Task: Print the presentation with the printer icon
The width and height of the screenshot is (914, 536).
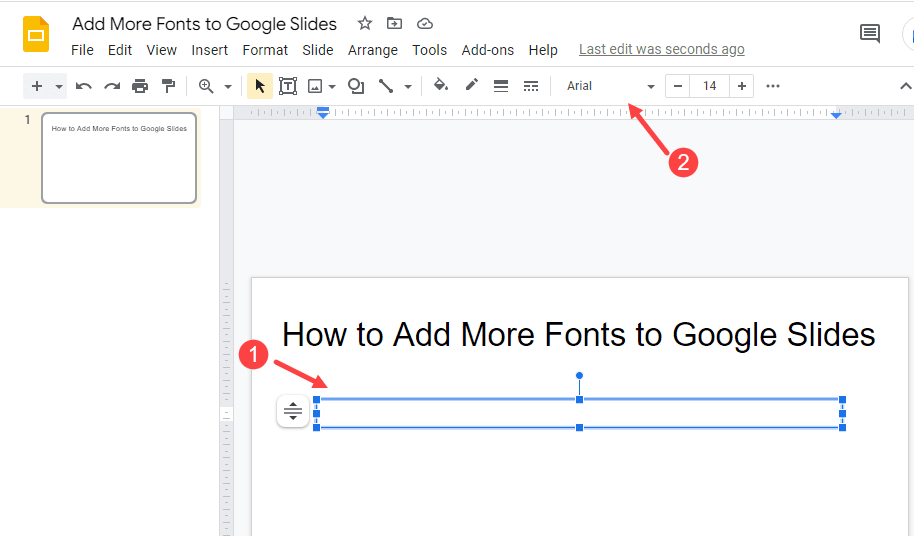Action: pyautogui.click(x=140, y=86)
